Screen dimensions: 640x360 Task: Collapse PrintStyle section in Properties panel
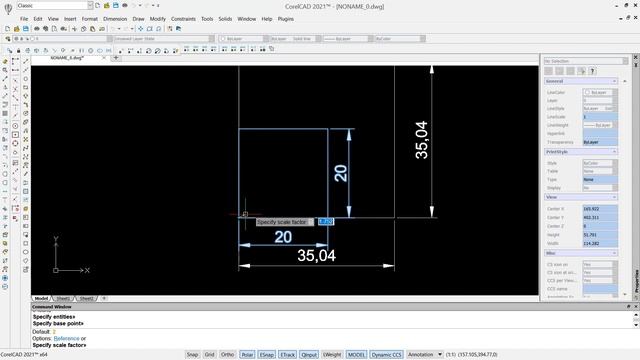pos(614,152)
